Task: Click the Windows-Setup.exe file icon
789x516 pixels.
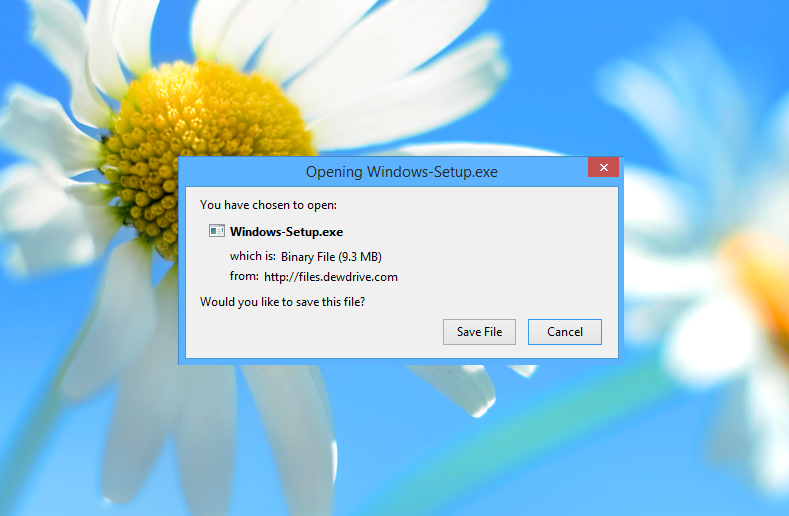Action: (x=217, y=231)
